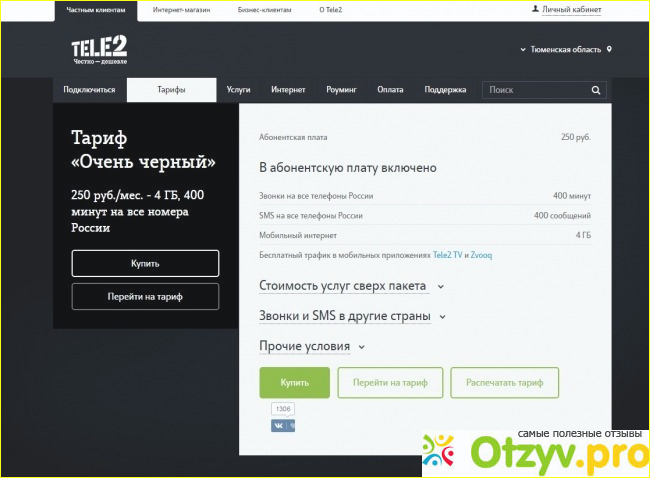Click Звонки на все телефоны России row
Image resolution: width=650 pixels, height=478 pixels.
coord(425,196)
